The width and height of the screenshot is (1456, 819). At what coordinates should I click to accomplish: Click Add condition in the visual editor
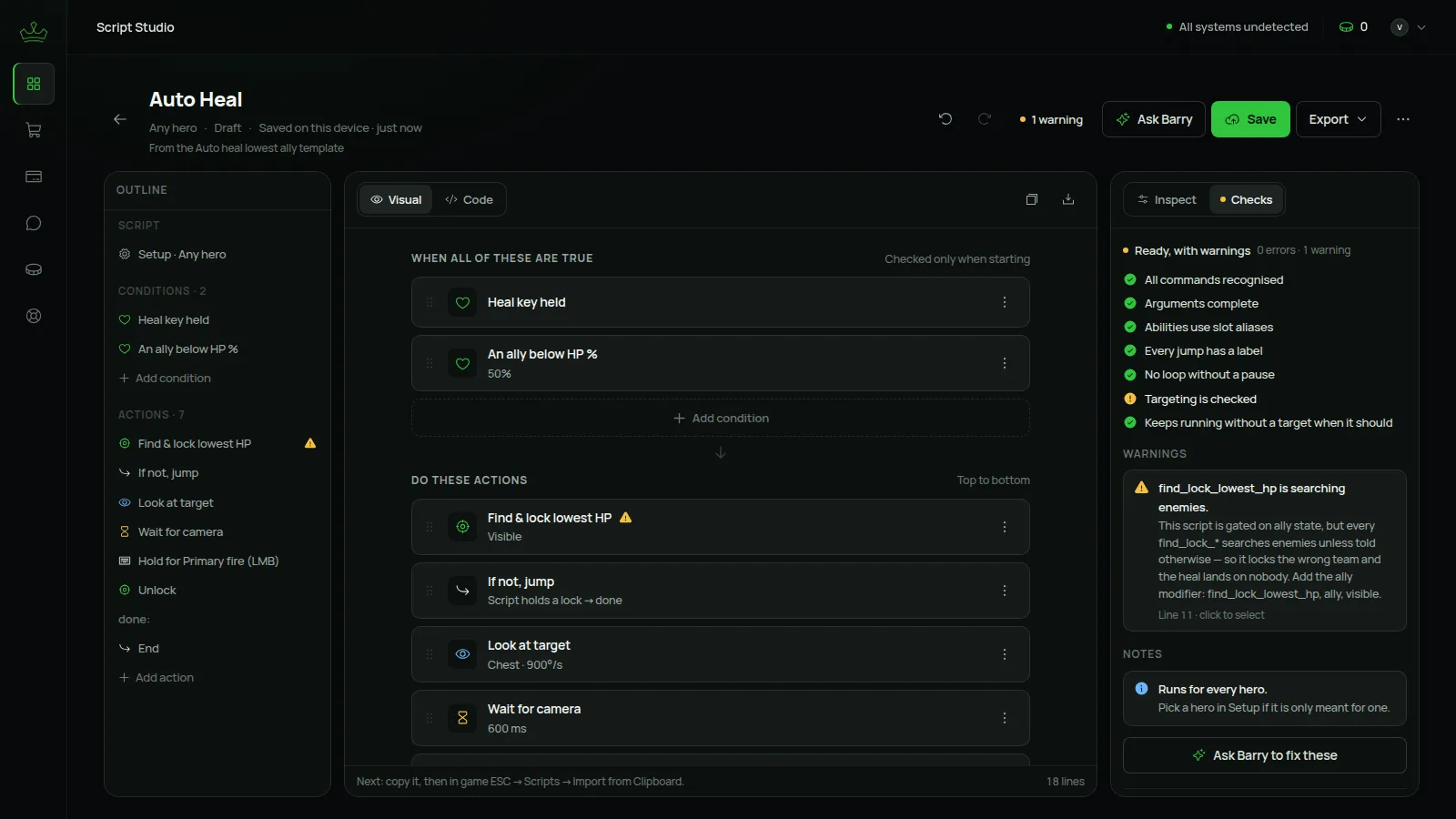pos(721,418)
